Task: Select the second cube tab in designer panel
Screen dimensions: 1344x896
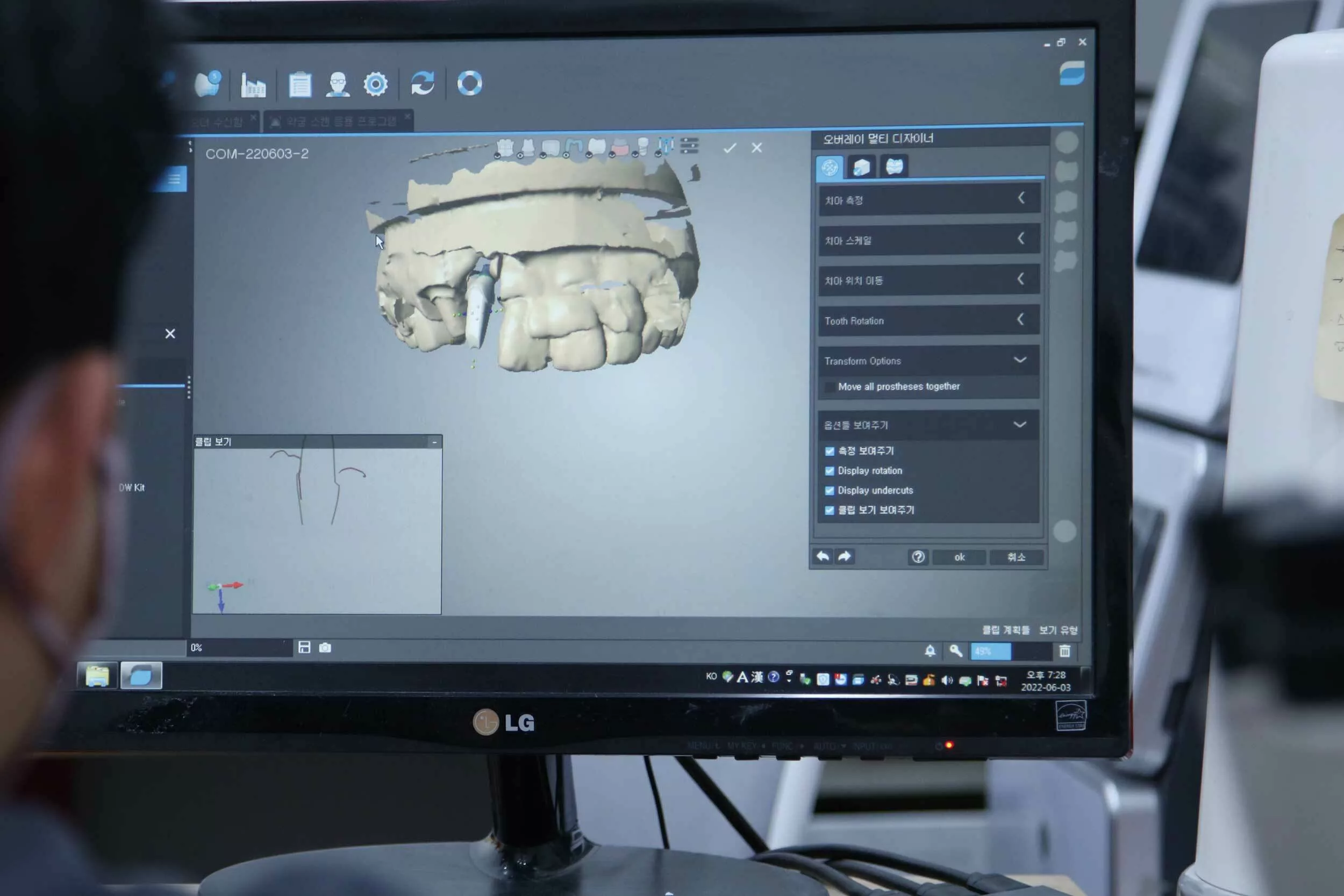Action: [861, 167]
